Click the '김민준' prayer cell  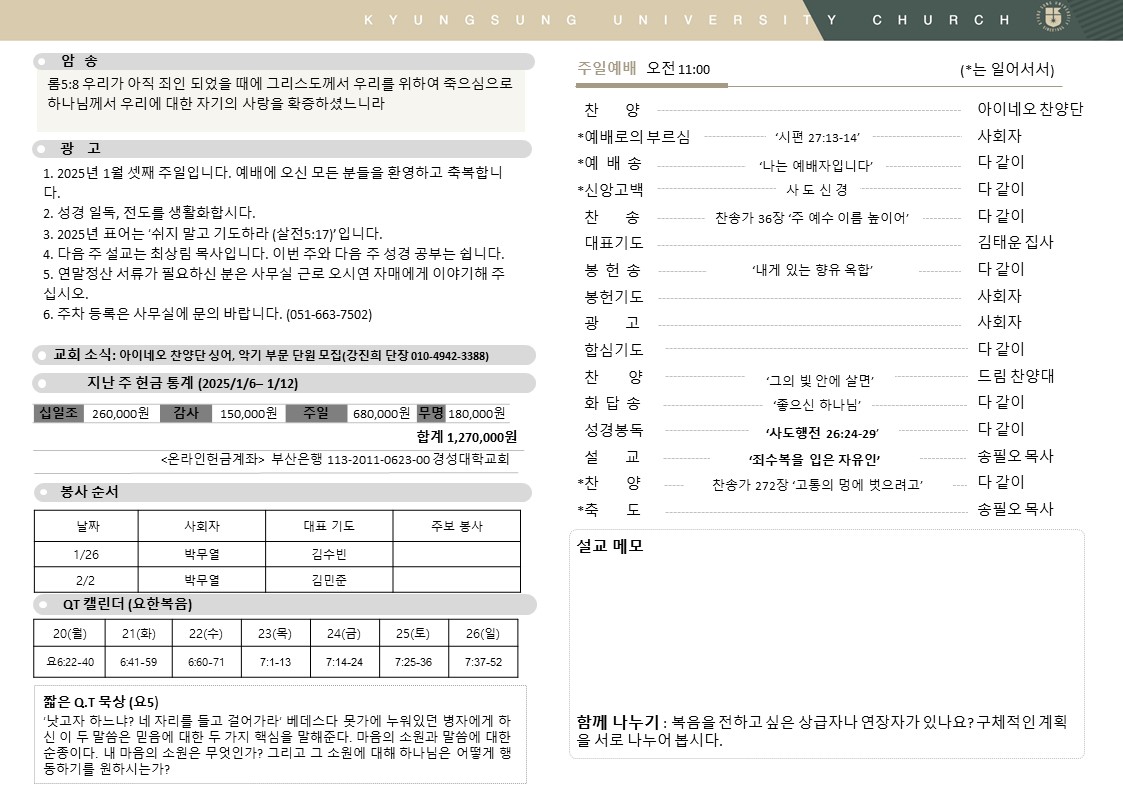pos(329,581)
